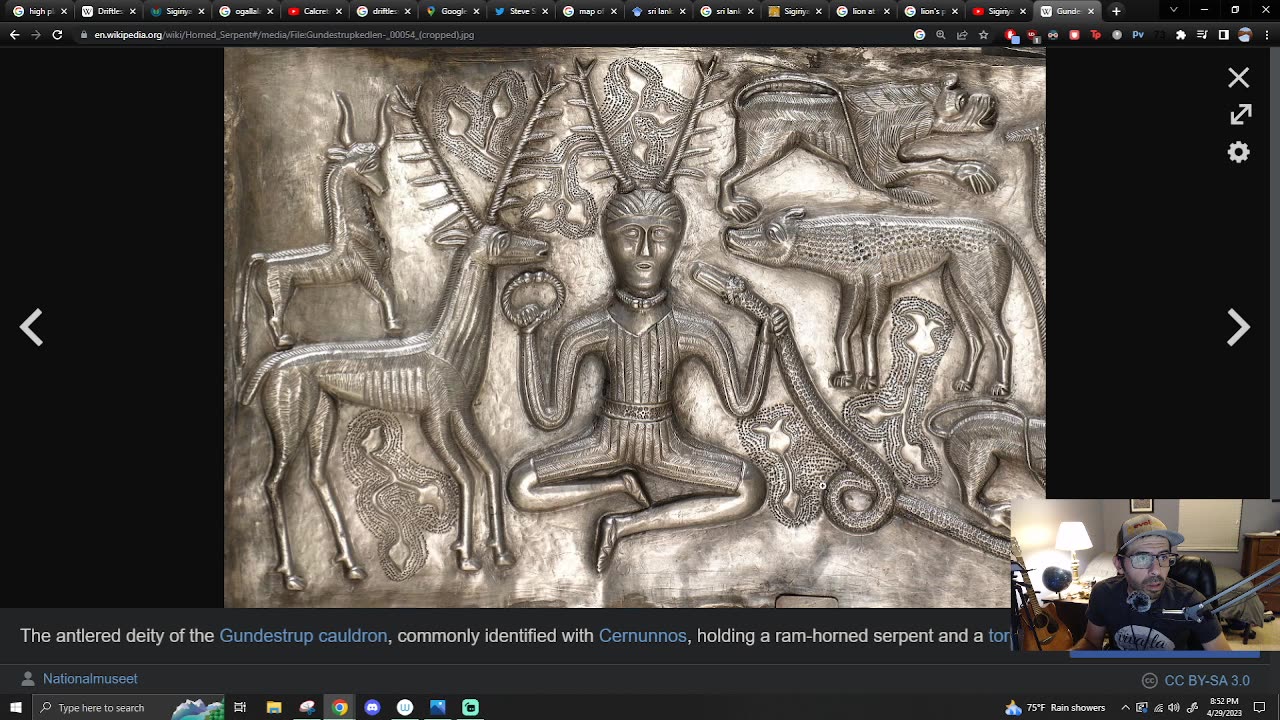
Task: Open a new browser tab
Action: pyautogui.click(x=1116, y=11)
